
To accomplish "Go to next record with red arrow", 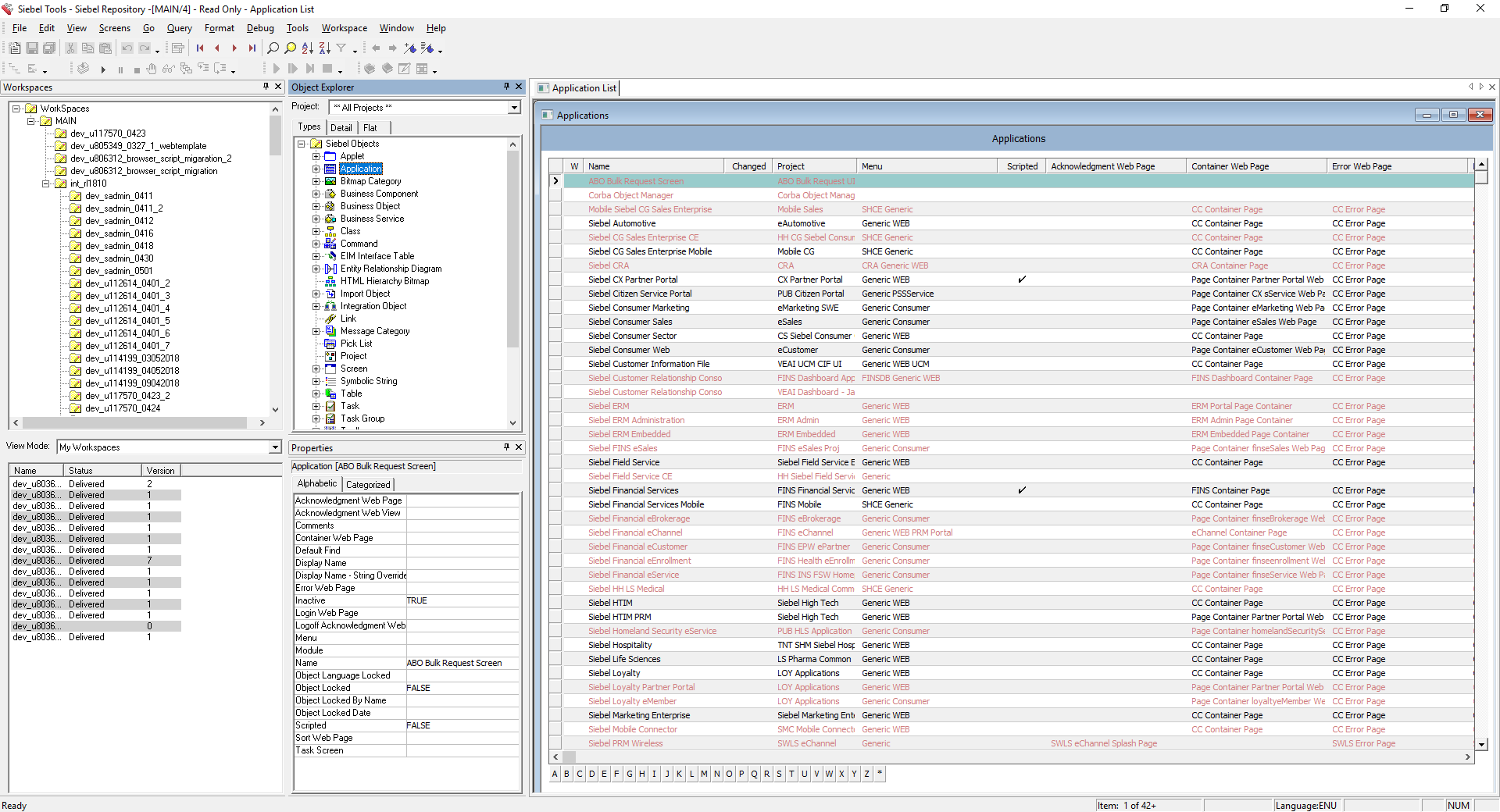I will [x=234, y=48].
